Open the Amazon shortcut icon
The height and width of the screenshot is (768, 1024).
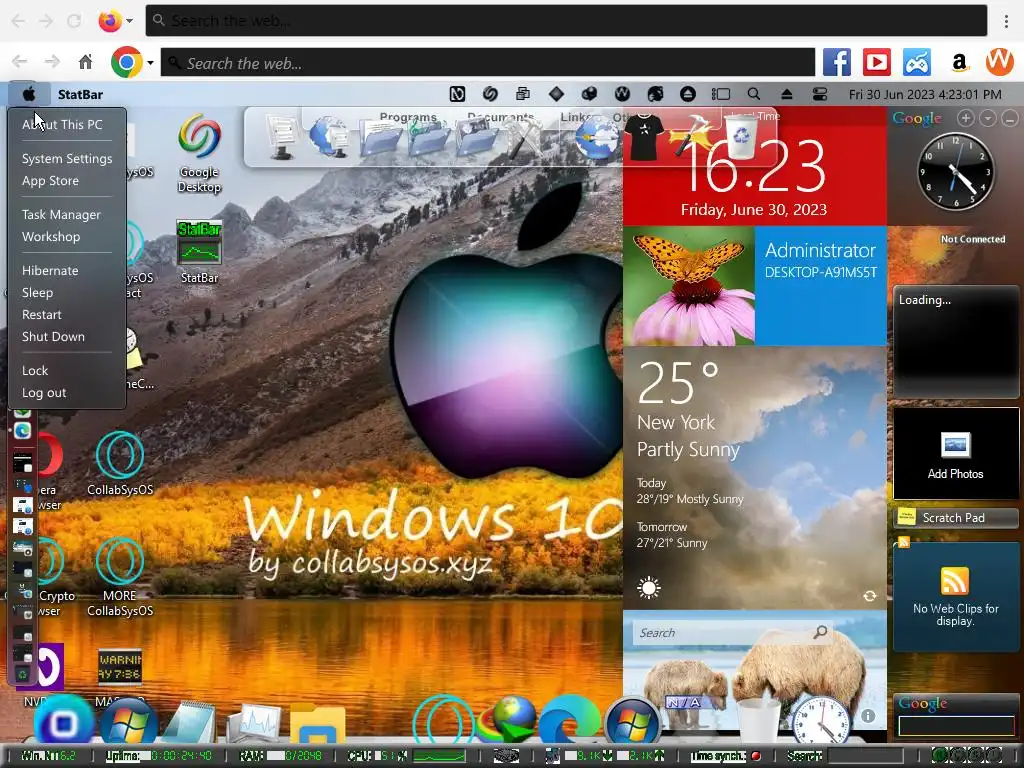click(959, 63)
